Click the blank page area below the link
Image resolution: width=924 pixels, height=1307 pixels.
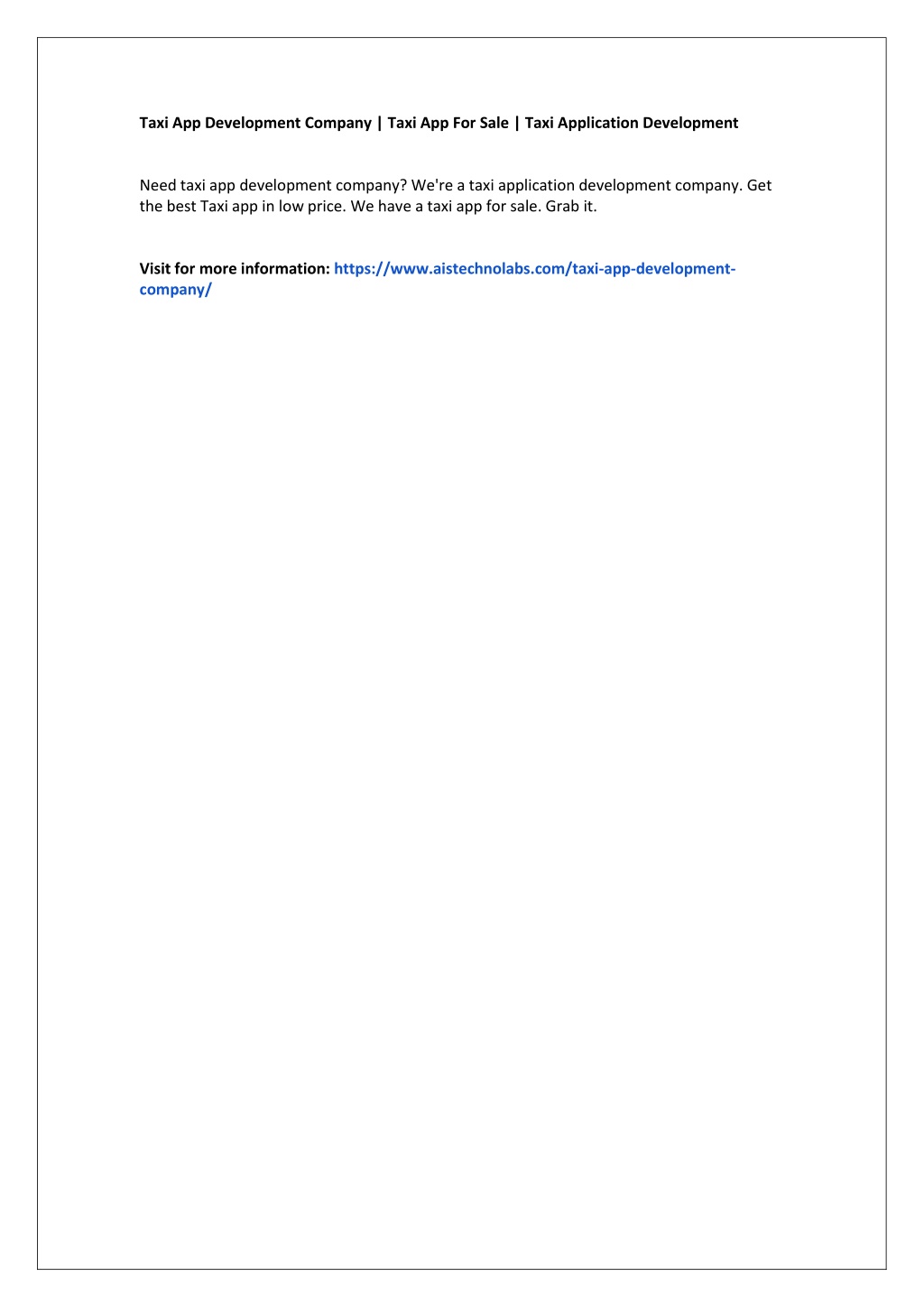[x=462, y=722]
